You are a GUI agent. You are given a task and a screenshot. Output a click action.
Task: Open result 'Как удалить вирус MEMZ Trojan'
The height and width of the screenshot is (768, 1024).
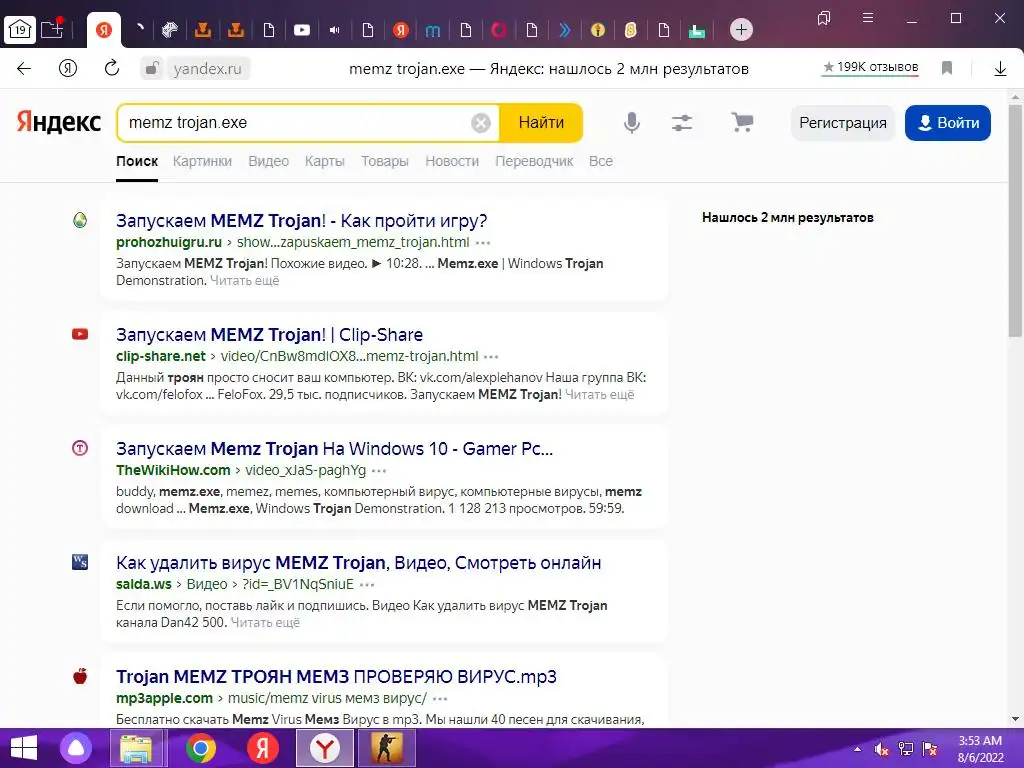coord(359,563)
